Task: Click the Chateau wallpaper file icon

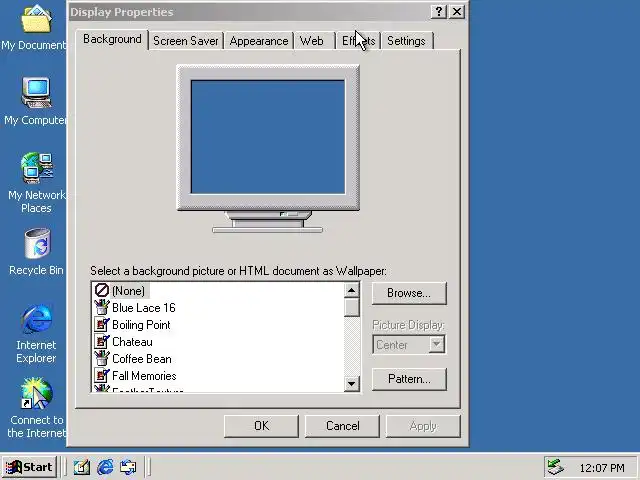Action: 102,342
